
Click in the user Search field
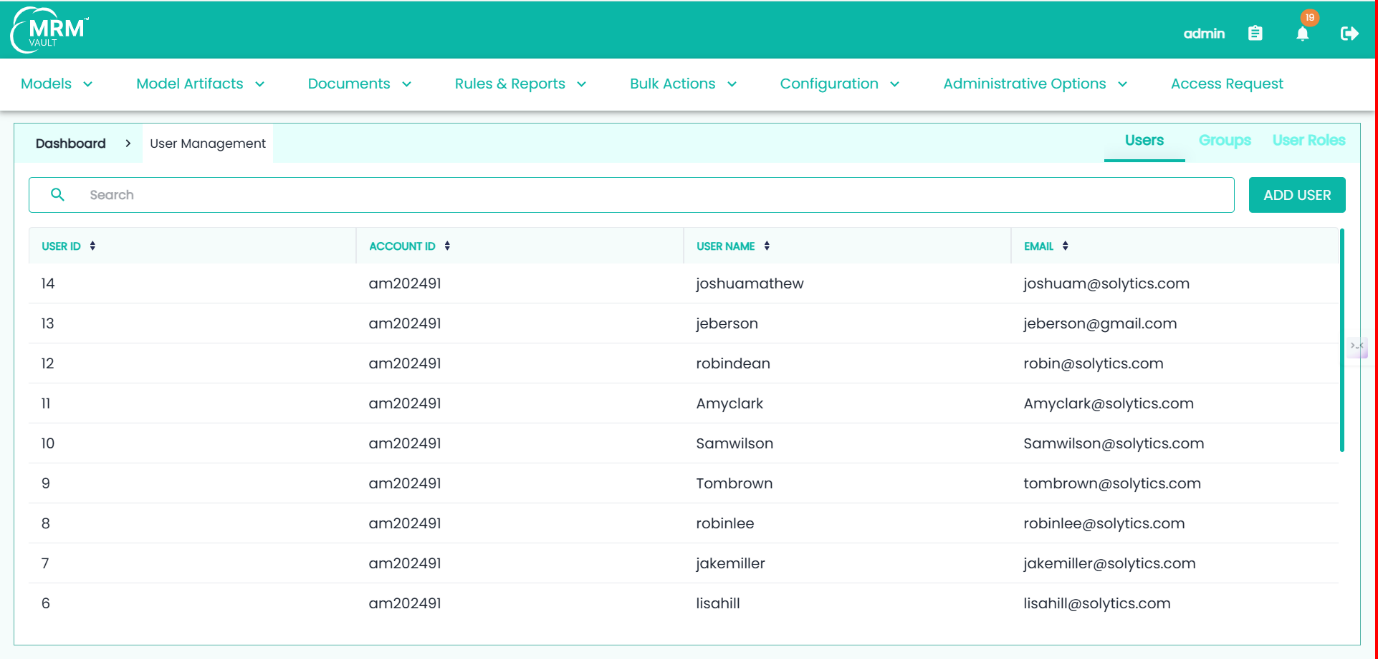pyautogui.click(x=650, y=195)
